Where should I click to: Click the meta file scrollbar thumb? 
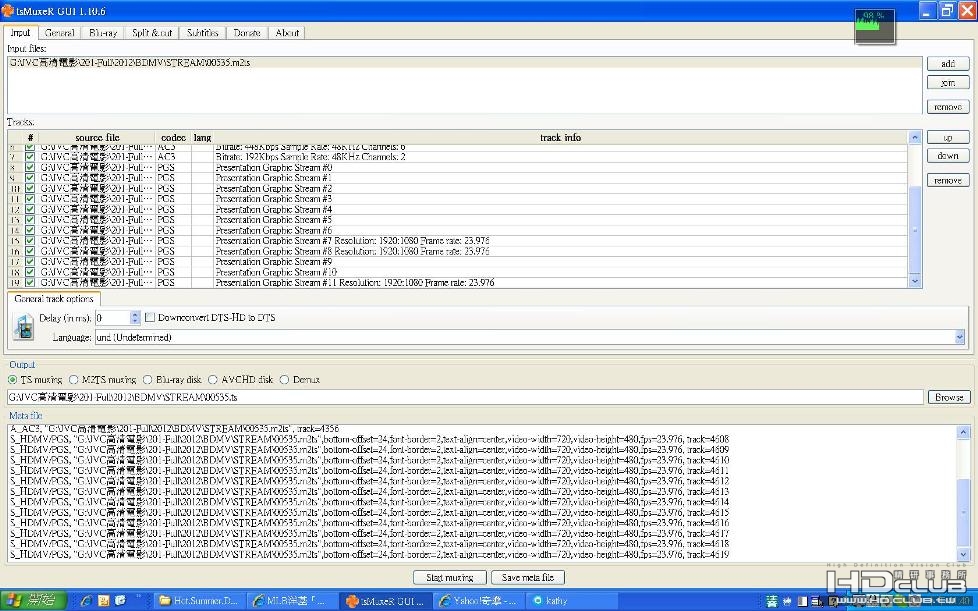[963, 512]
